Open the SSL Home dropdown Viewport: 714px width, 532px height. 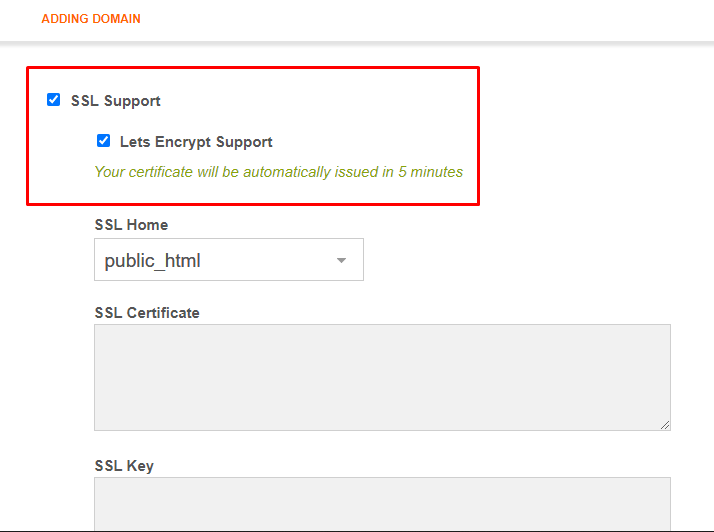[229, 260]
